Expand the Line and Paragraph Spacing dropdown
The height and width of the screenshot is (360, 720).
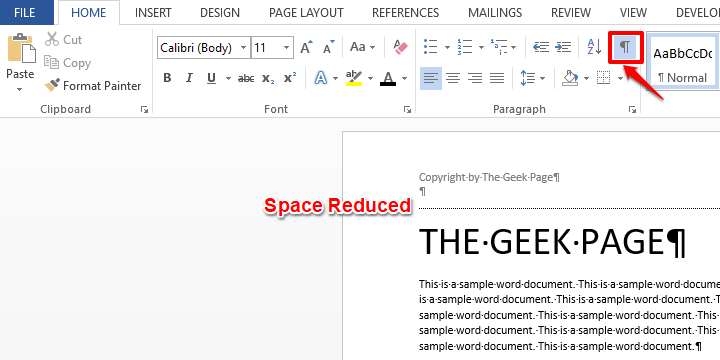[542, 79]
